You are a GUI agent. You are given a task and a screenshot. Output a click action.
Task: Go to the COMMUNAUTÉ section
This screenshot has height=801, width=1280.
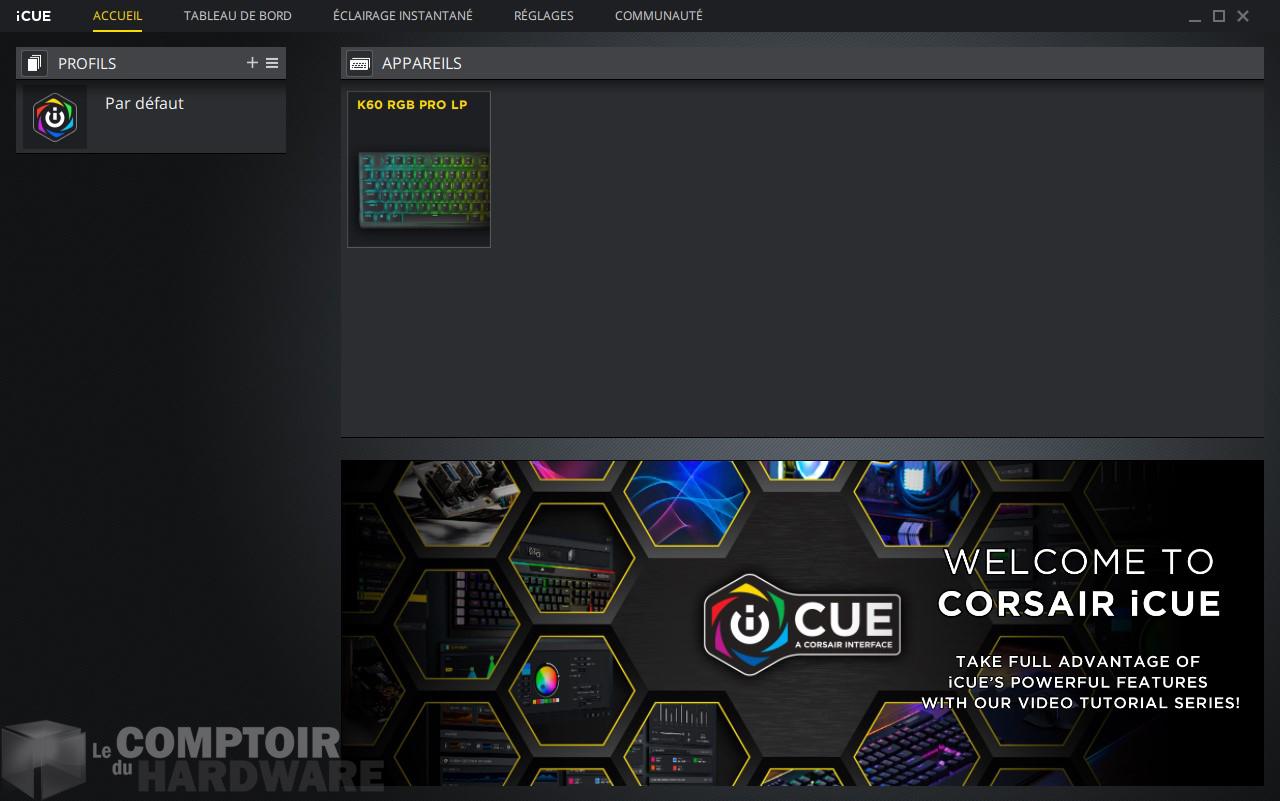[x=659, y=15]
